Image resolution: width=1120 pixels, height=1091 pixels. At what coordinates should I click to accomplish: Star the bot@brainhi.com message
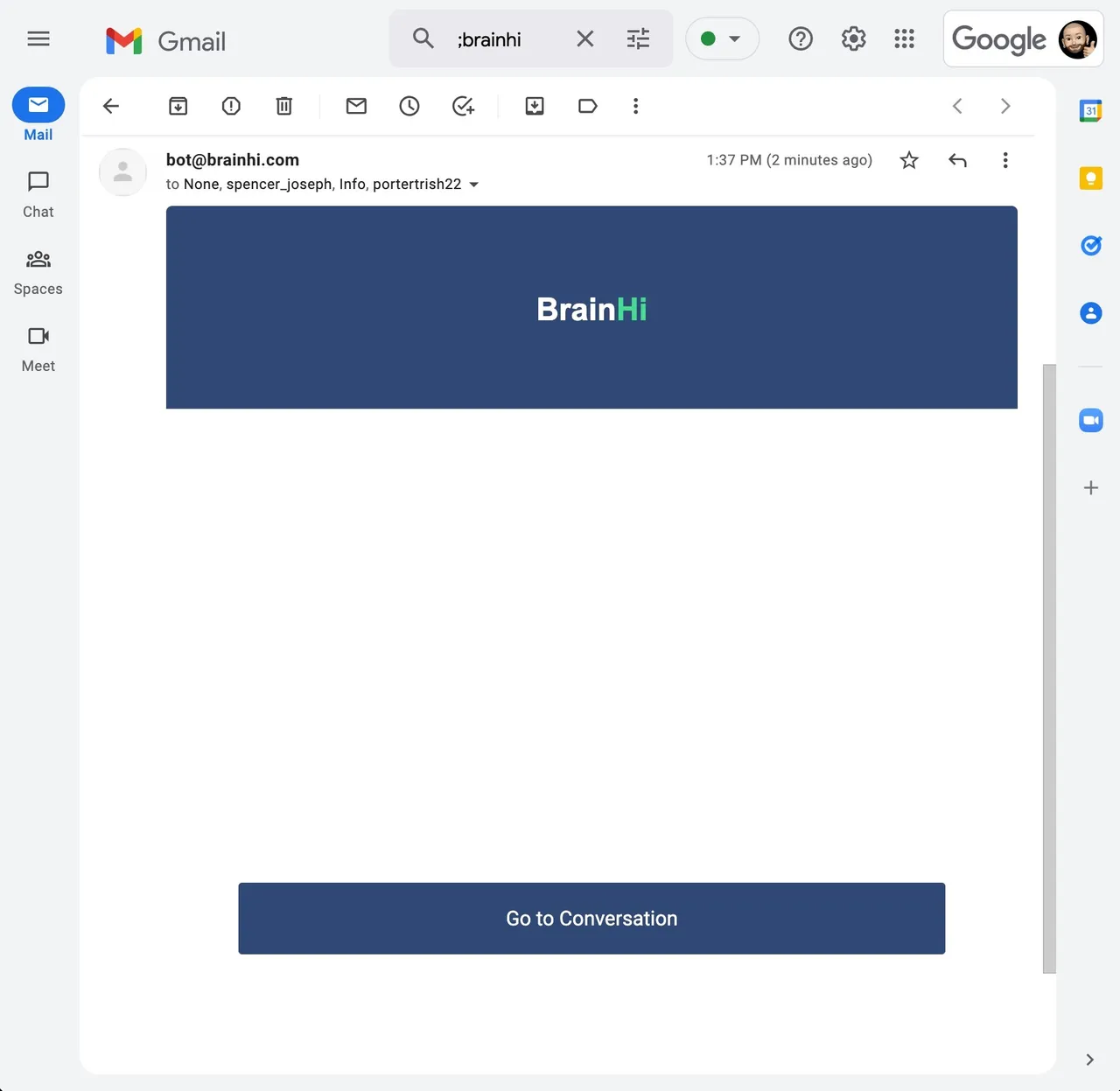[909, 160]
